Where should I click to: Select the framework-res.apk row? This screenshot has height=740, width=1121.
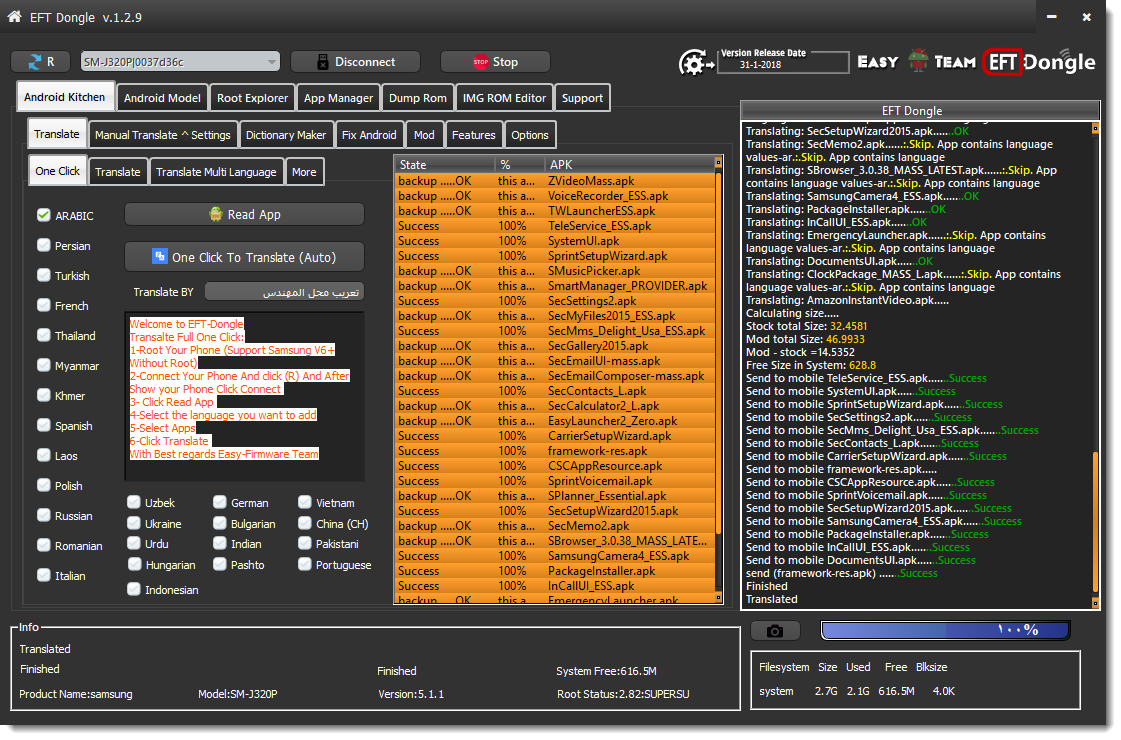(x=555, y=451)
